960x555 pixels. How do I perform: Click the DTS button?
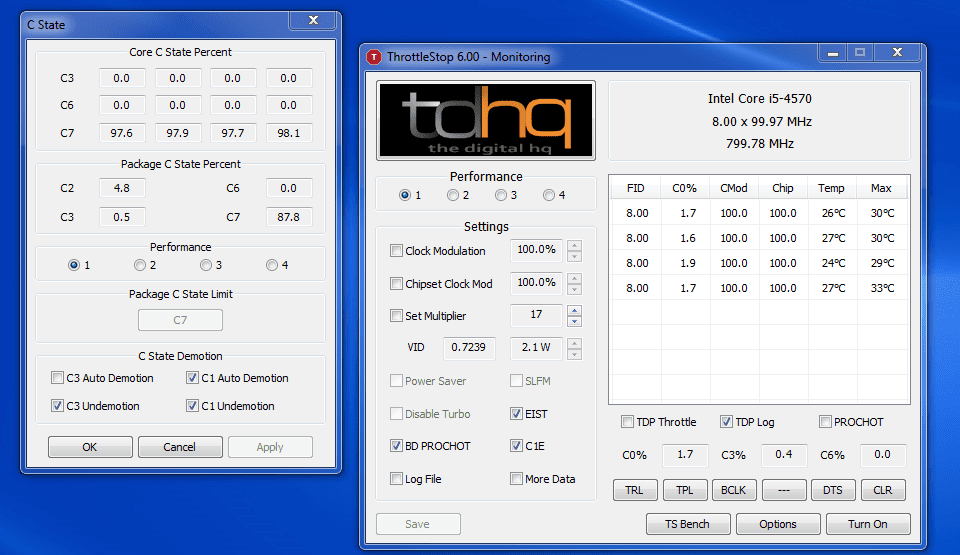coord(833,490)
